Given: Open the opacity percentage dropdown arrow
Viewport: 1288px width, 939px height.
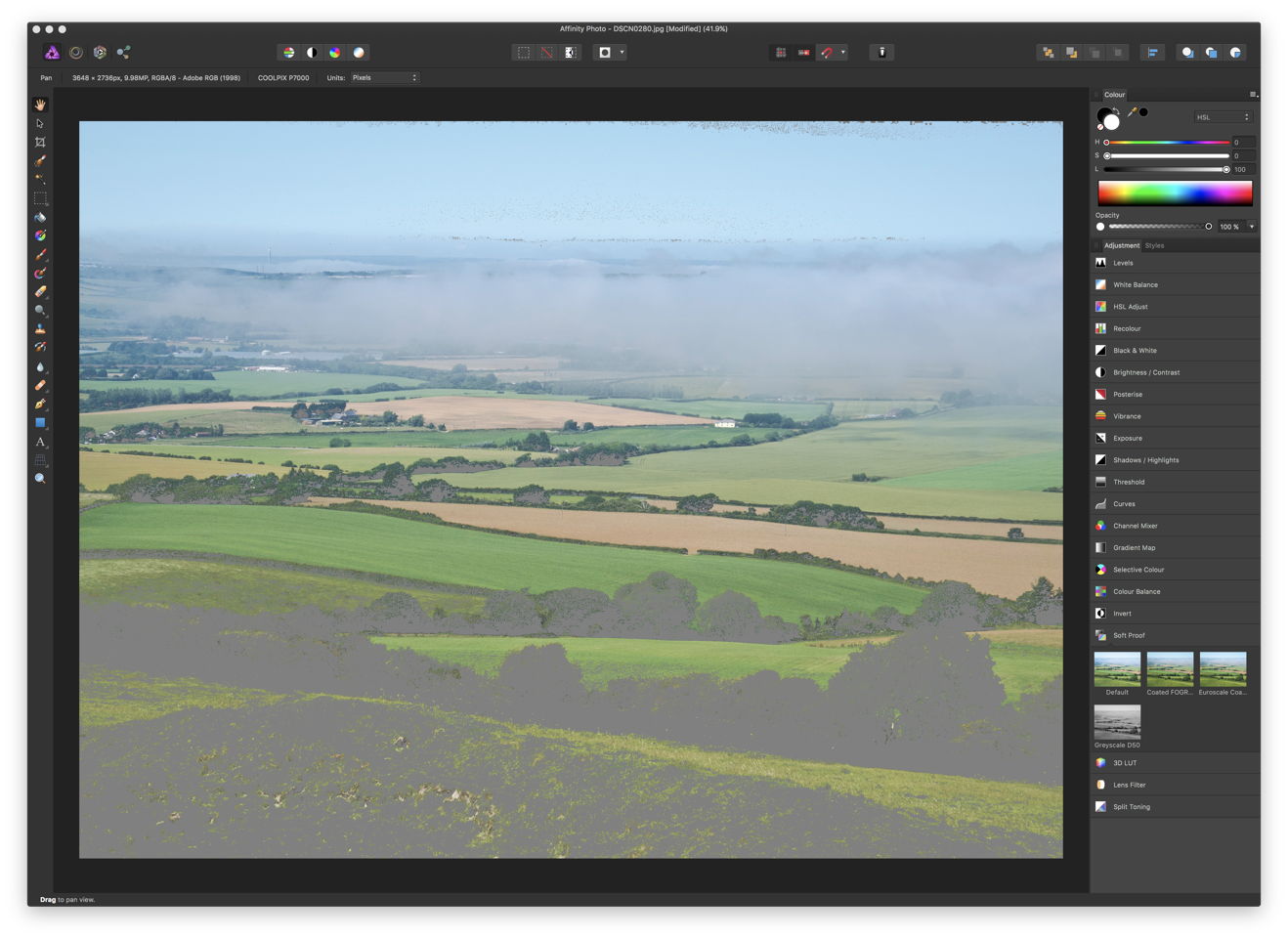Looking at the screenshot, I should pyautogui.click(x=1252, y=226).
